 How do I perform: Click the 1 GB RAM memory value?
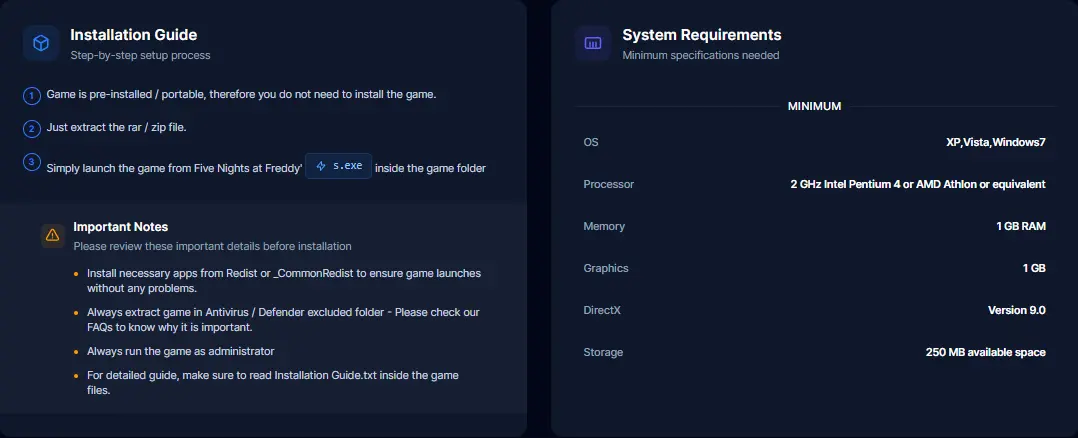1021,226
